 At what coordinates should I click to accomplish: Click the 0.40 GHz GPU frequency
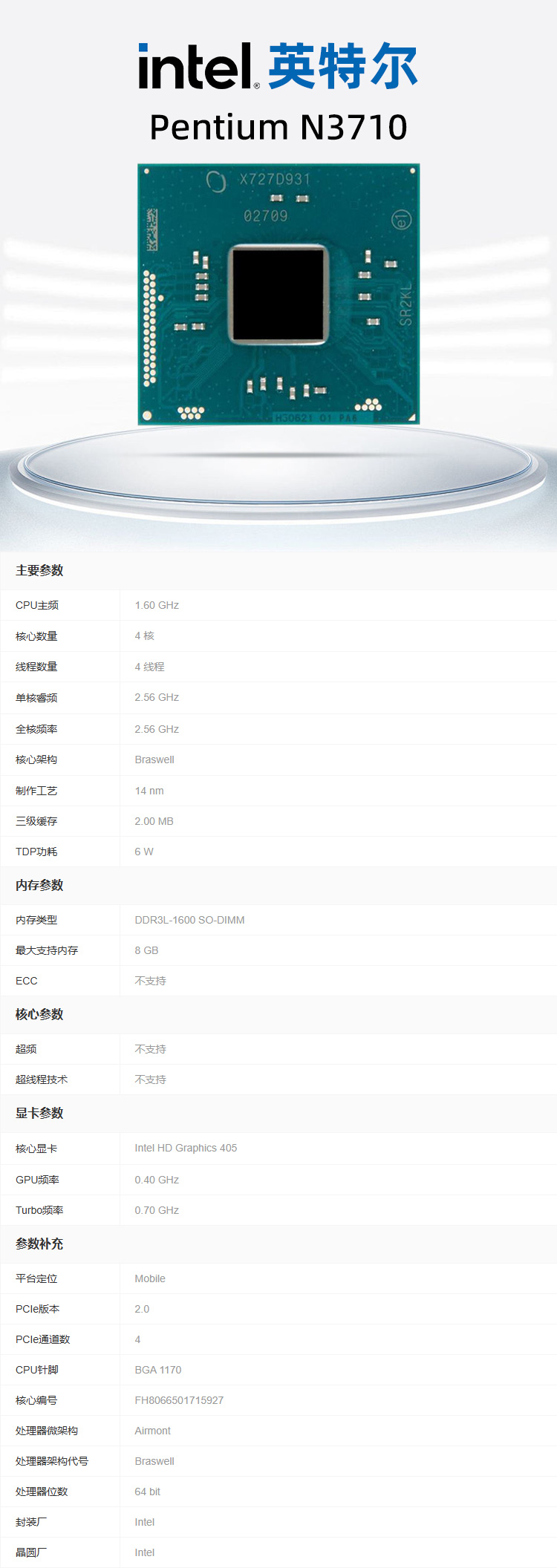(157, 1180)
